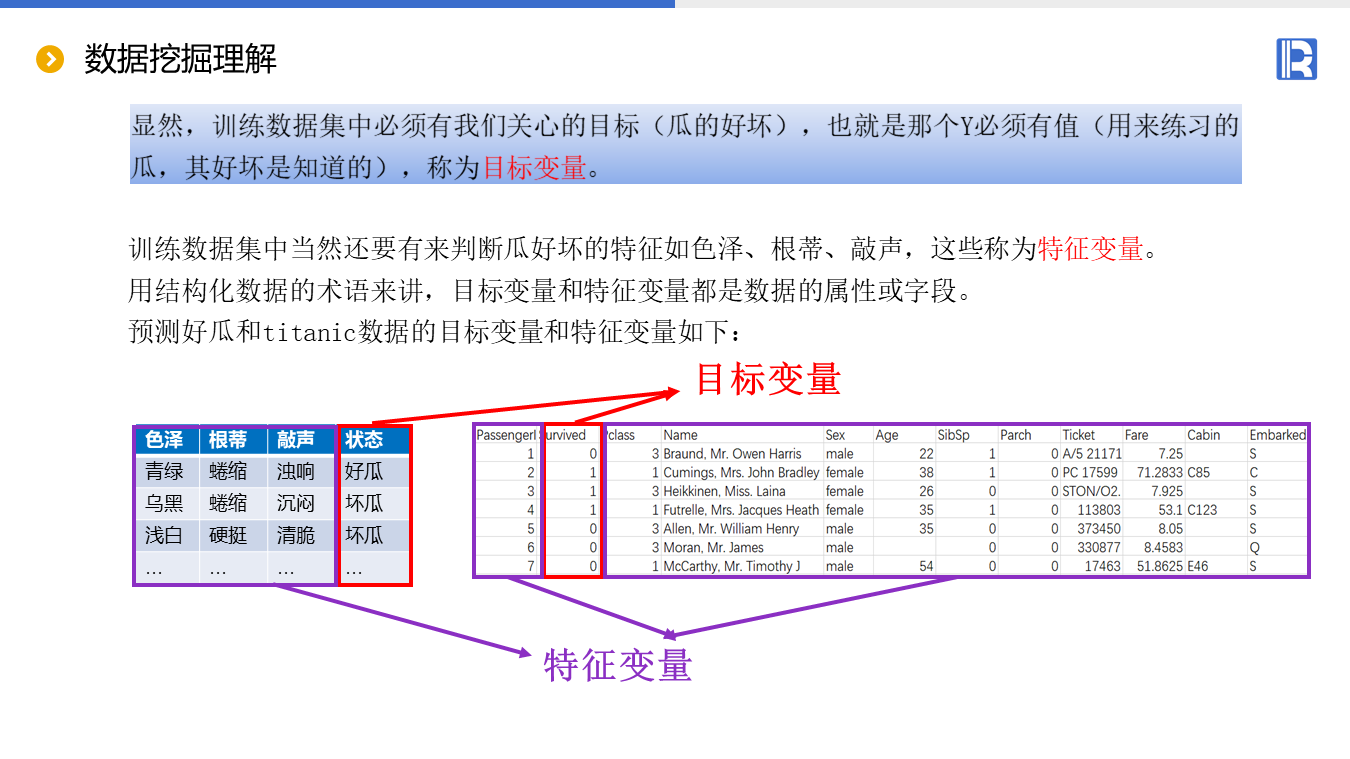The image size is (1350, 759).
Task: Click the large purple 特征变量 label
Action: click(x=618, y=665)
